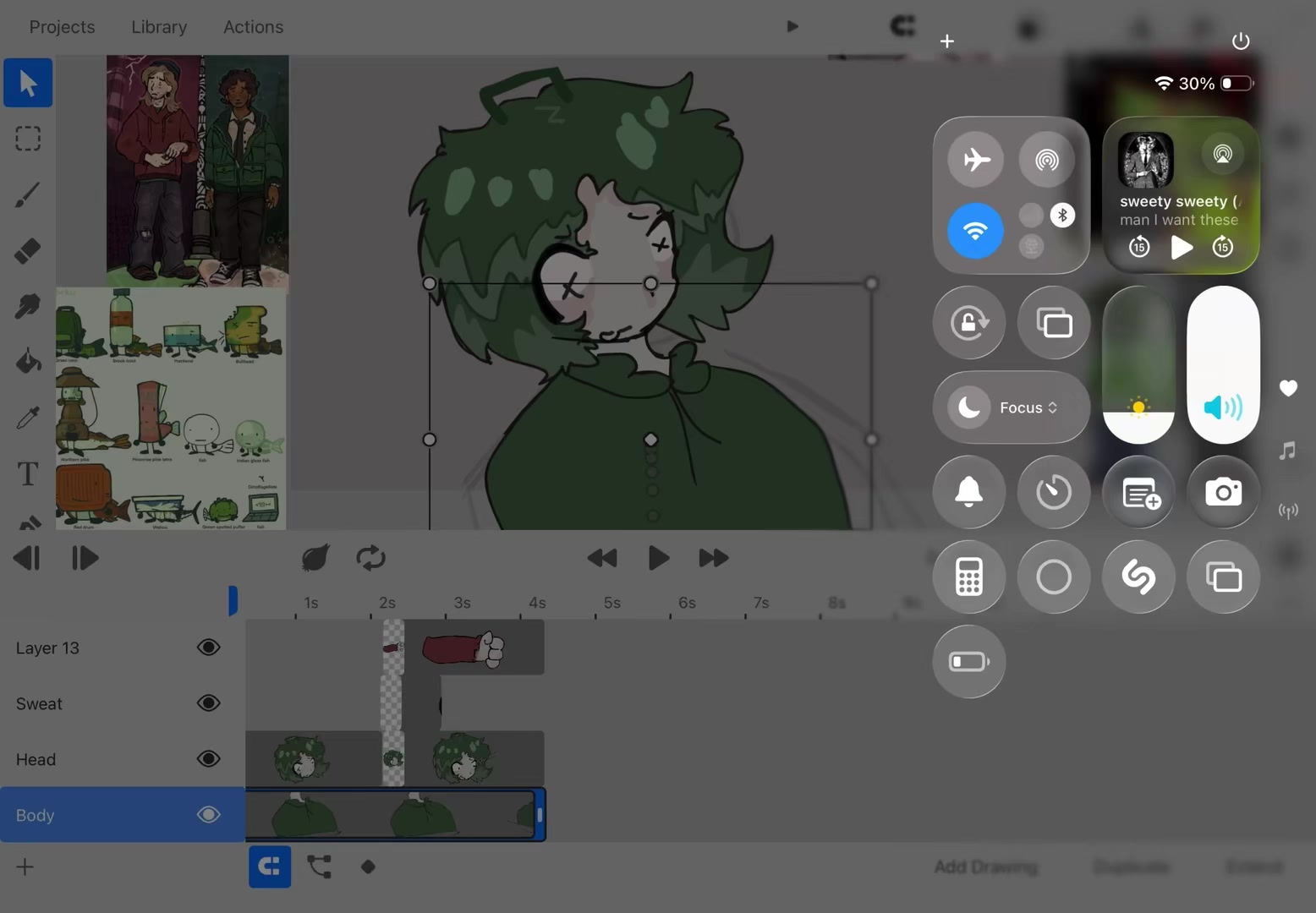Click the keyframe diamond icon
The image size is (1316, 913).
368,867
